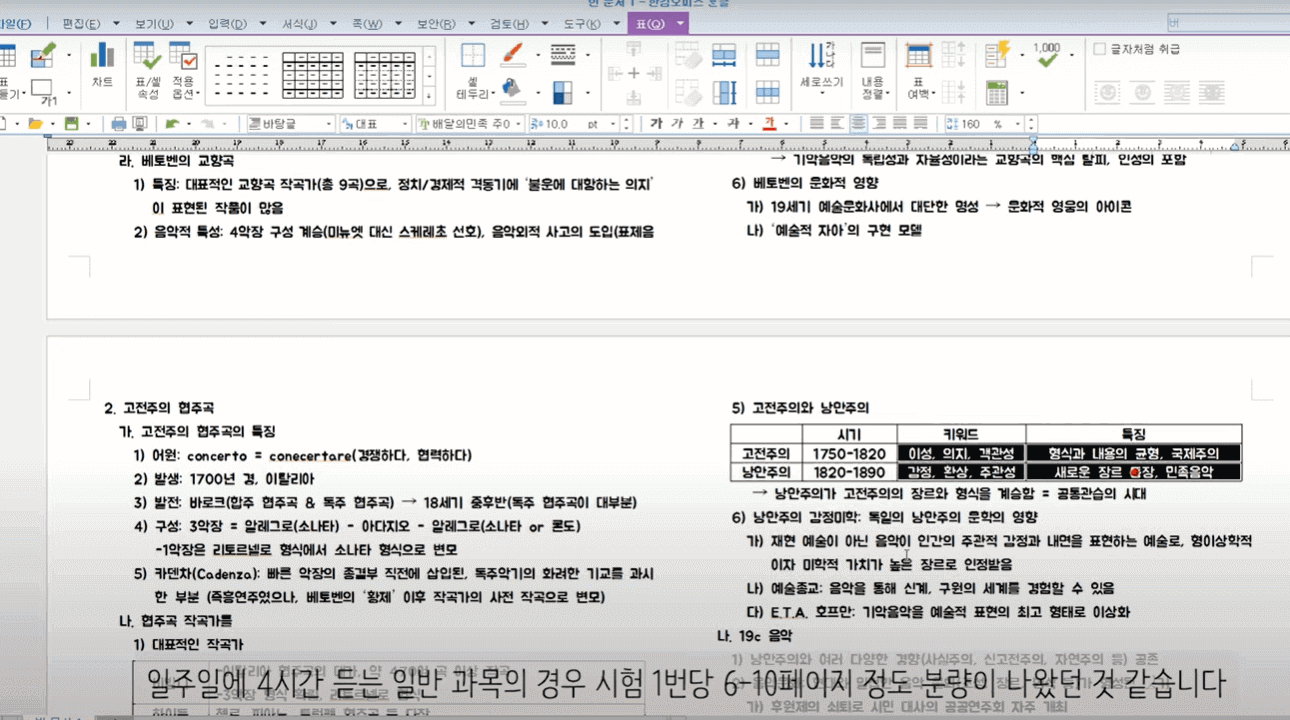Click the print icon in quick toolbar
Image resolution: width=1290 pixels, height=720 pixels.
pyautogui.click(x=119, y=124)
